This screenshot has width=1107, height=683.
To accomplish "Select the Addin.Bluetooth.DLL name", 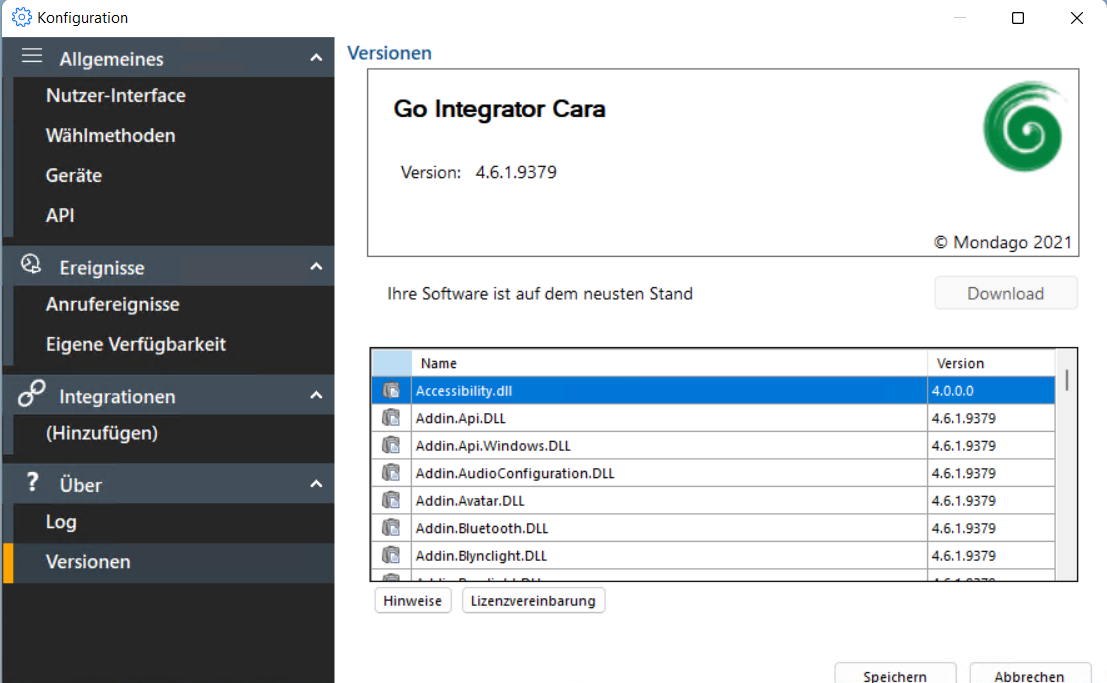I will coord(481,528).
